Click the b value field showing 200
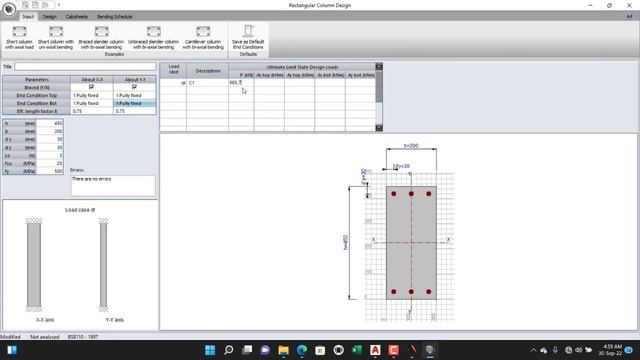The width and height of the screenshot is (640, 360). [50, 131]
